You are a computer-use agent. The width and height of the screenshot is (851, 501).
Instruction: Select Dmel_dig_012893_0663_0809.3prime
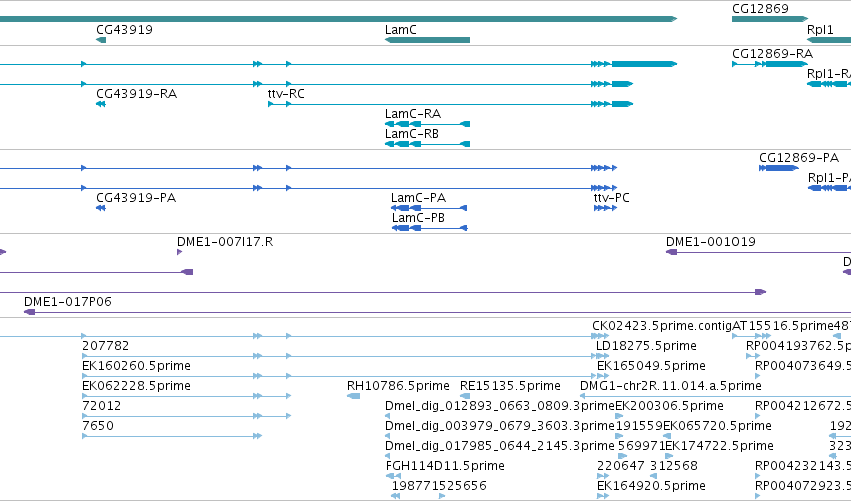[x=499, y=406]
